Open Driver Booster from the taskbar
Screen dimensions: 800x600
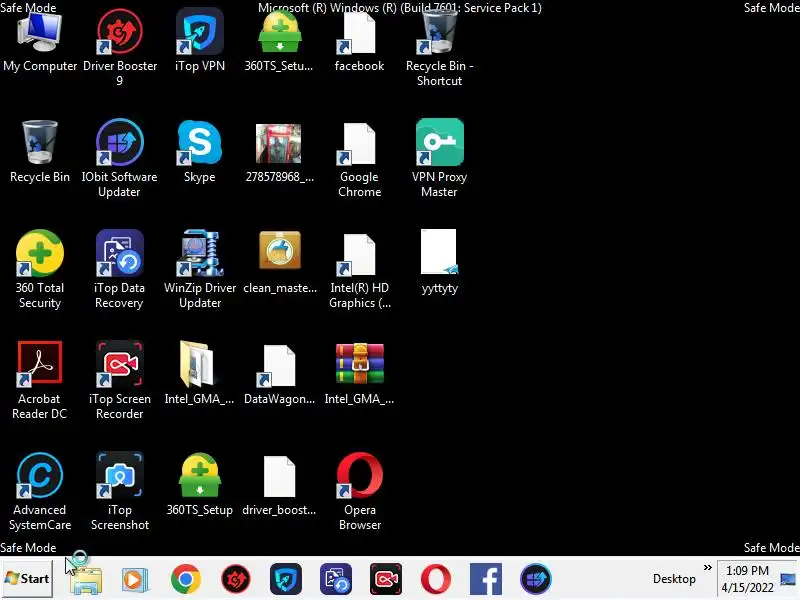click(x=235, y=579)
